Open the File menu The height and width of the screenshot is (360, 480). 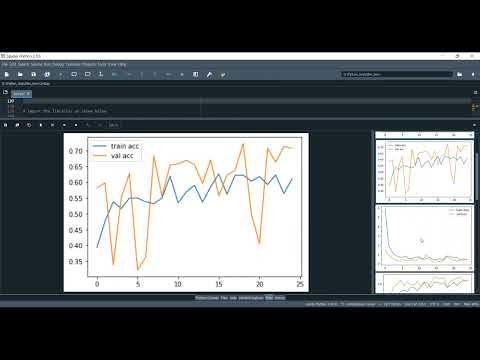[x=5, y=64]
